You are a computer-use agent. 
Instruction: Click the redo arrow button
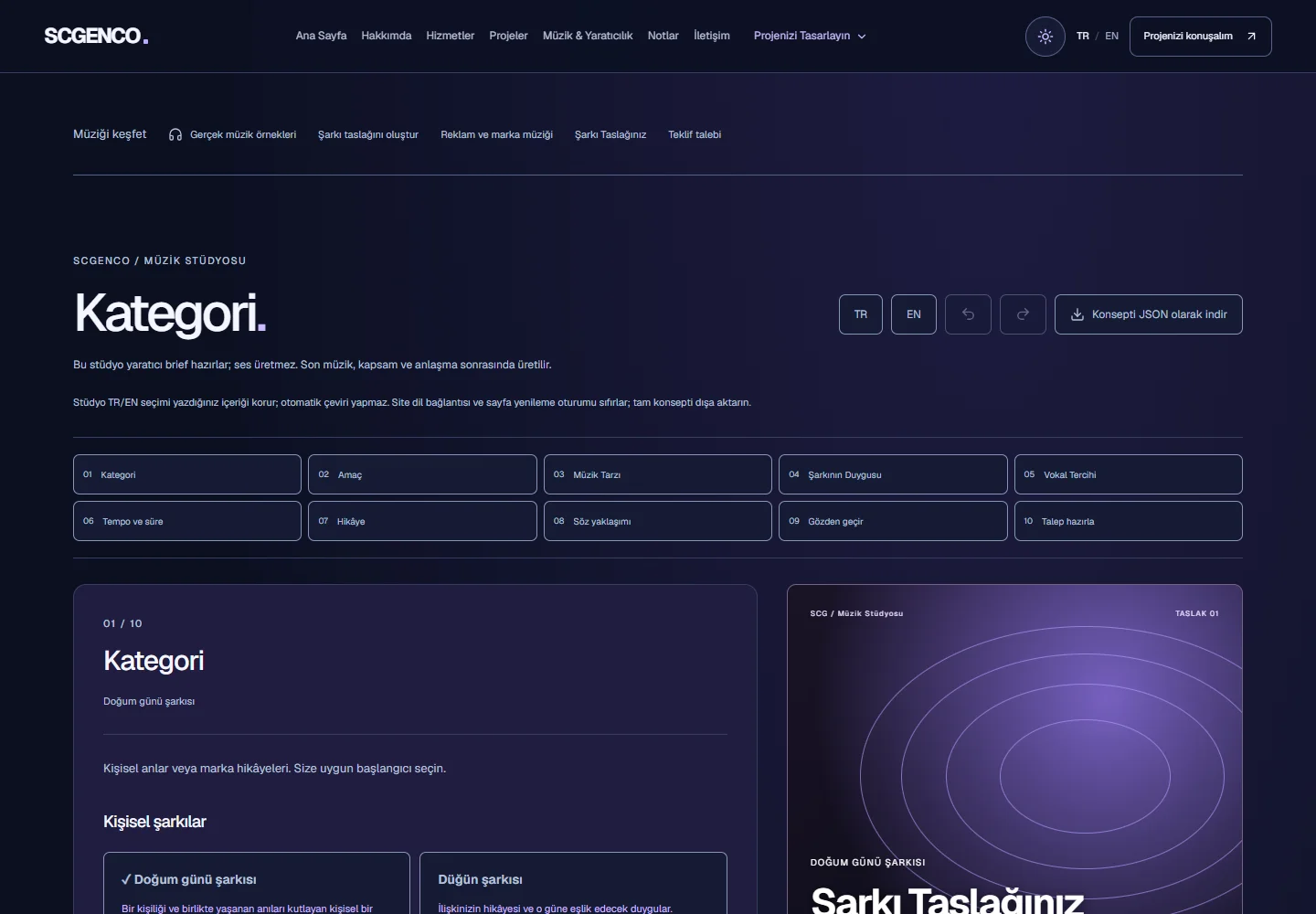pos(1023,314)
